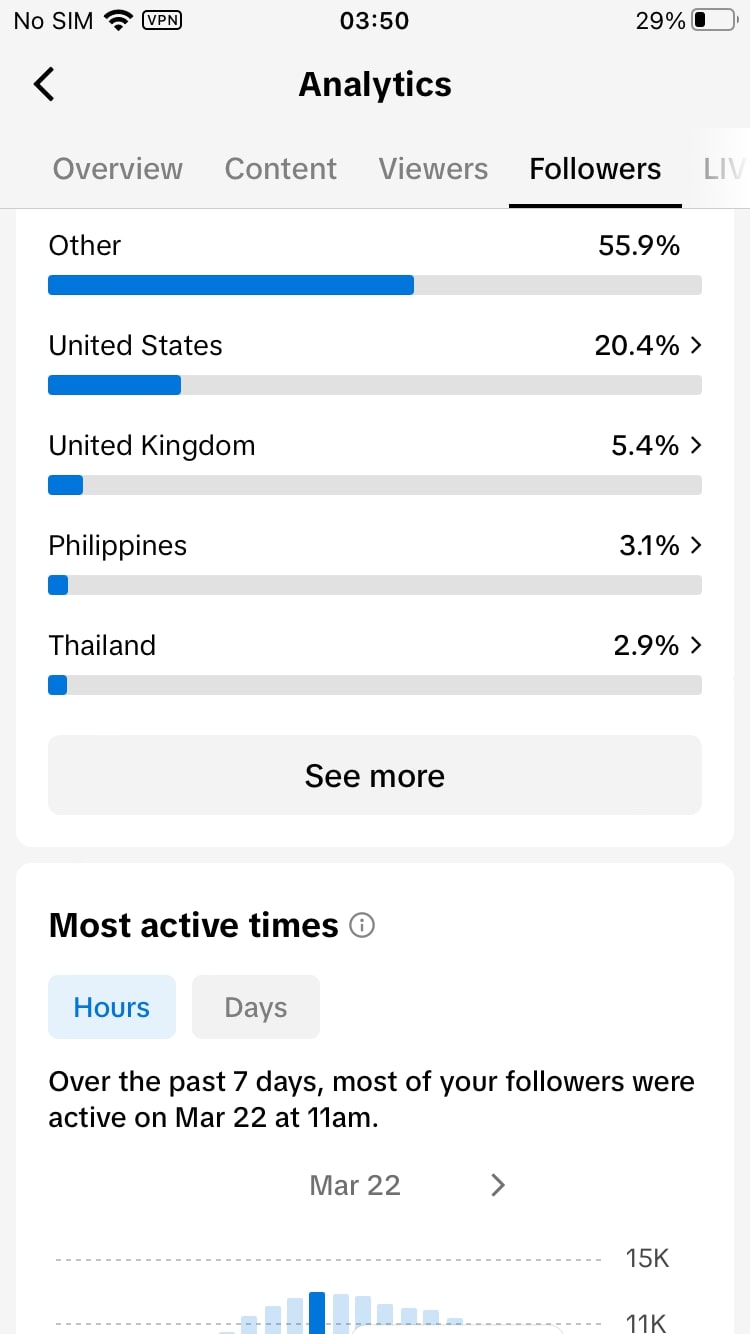
Task: Tap the Mar 22 date label
Action: (355, 1185)
